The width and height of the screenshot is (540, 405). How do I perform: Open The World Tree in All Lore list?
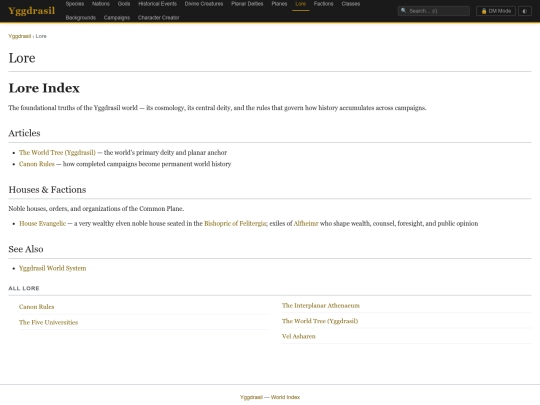coord(320,321)
